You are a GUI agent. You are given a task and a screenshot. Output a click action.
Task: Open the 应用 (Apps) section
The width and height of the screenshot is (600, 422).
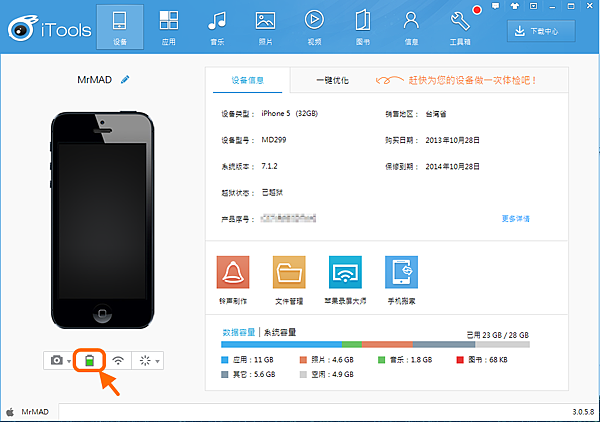pos(168,27)
